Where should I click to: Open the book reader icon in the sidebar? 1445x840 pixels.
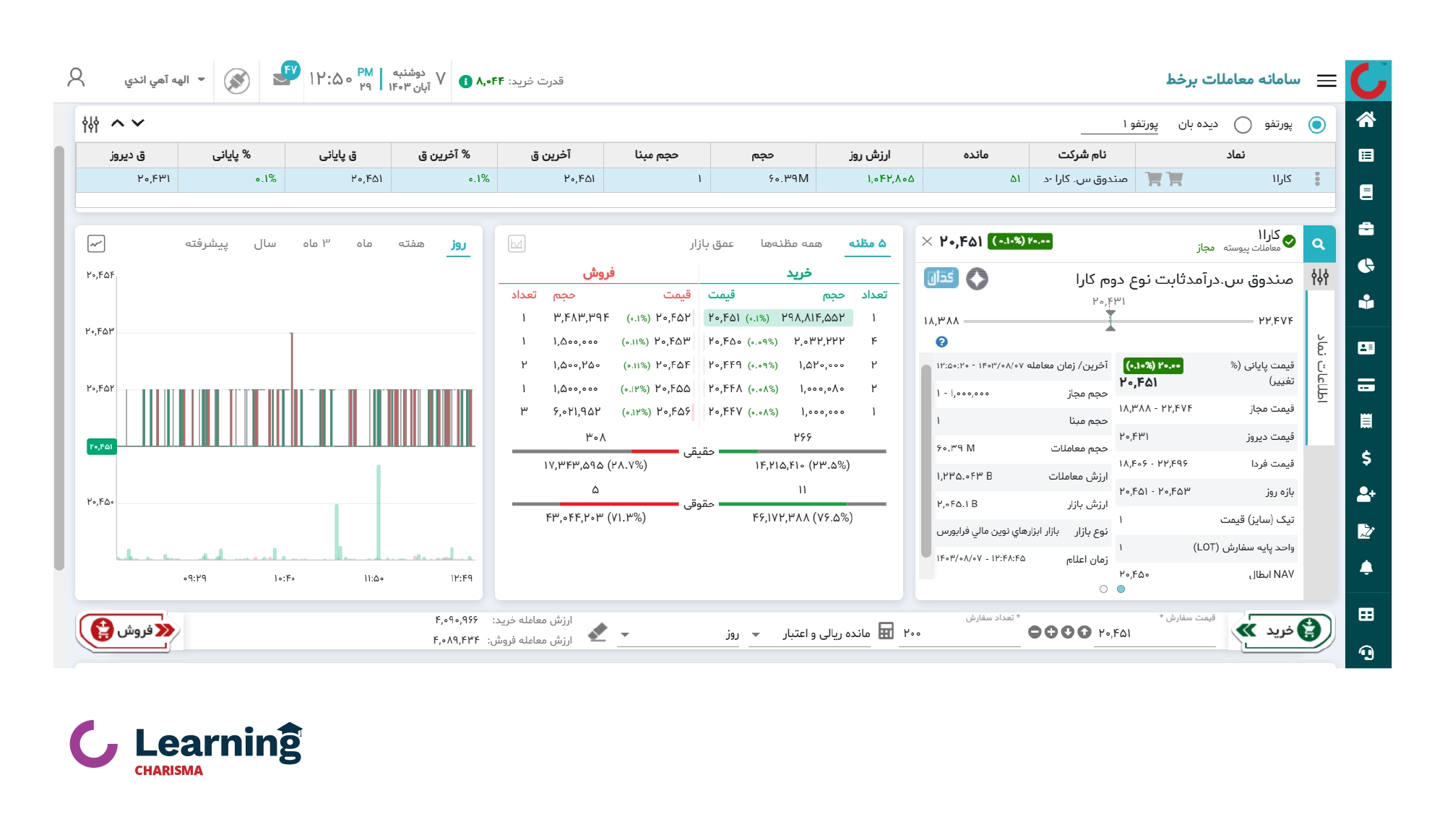(1366, 302)
